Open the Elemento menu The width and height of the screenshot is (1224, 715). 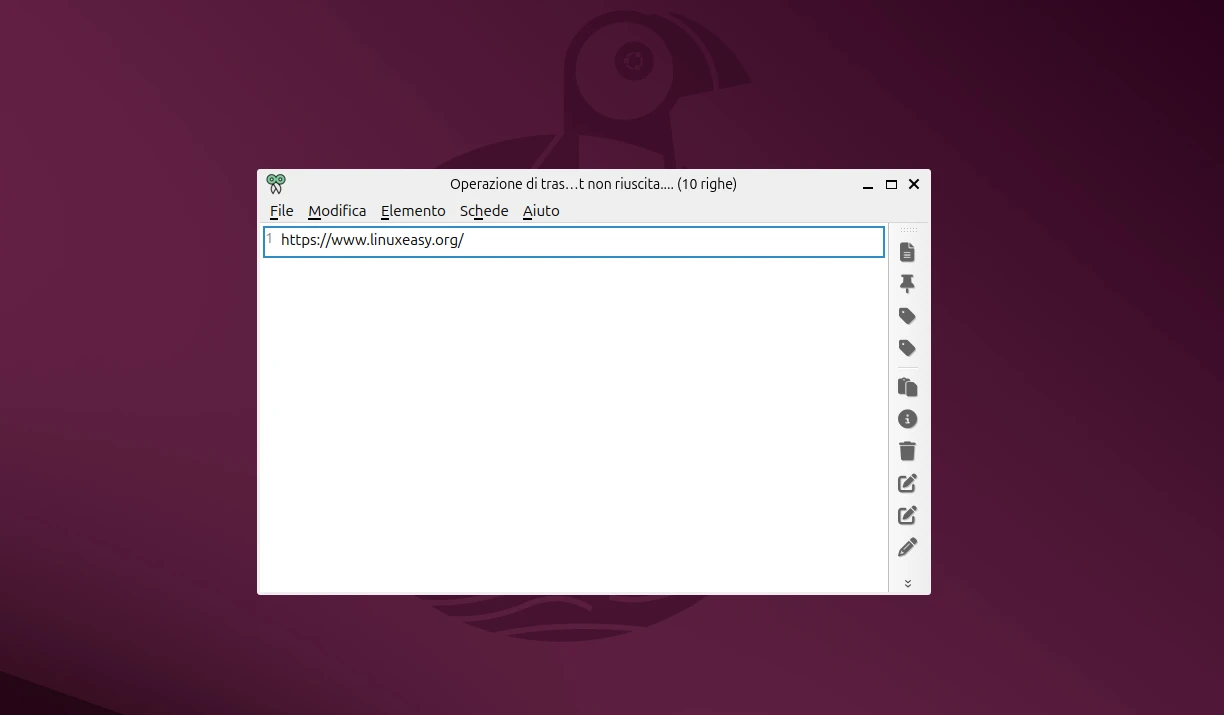point(413,211)
